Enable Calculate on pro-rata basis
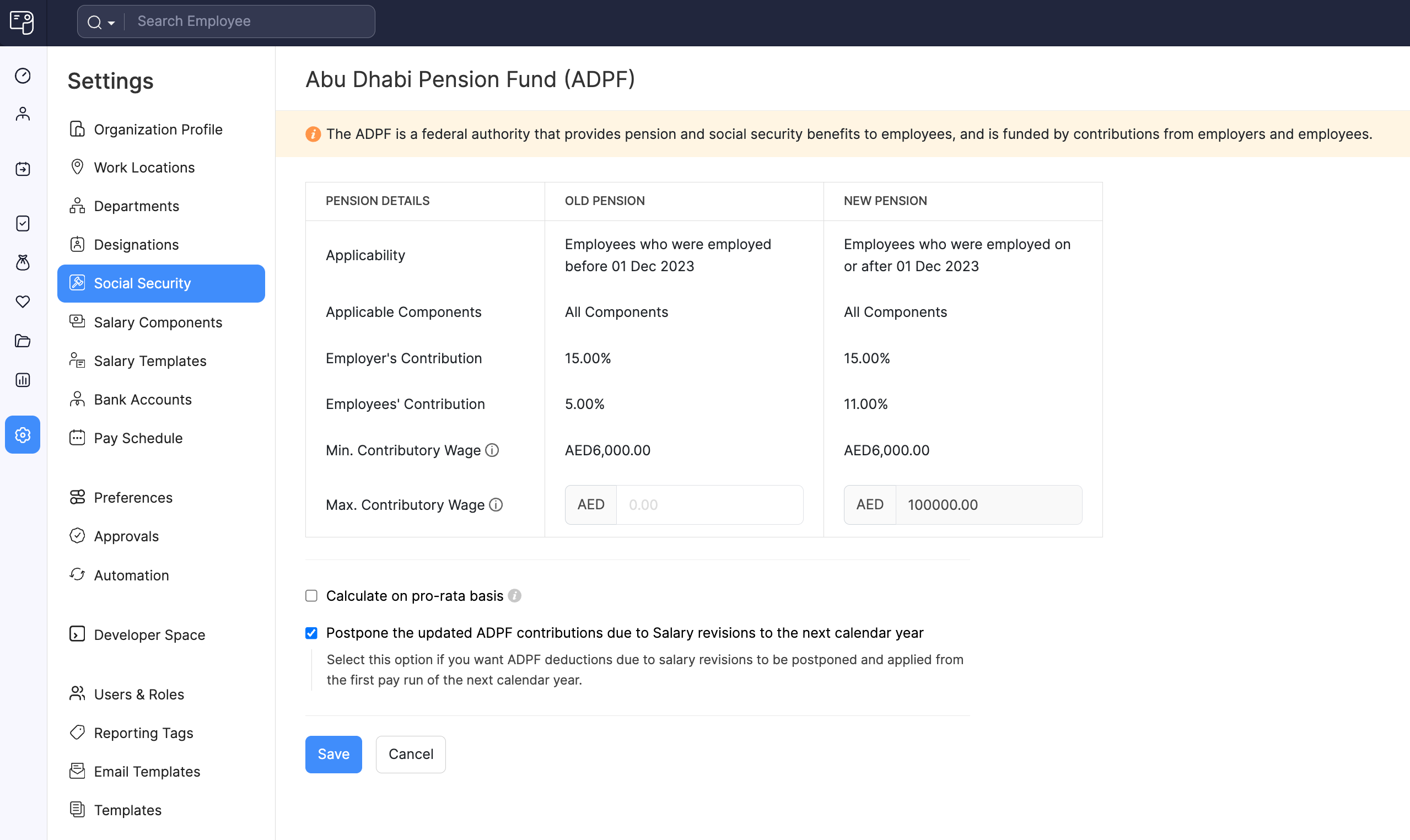1410x840 pixels. click(x=311, y=595)
